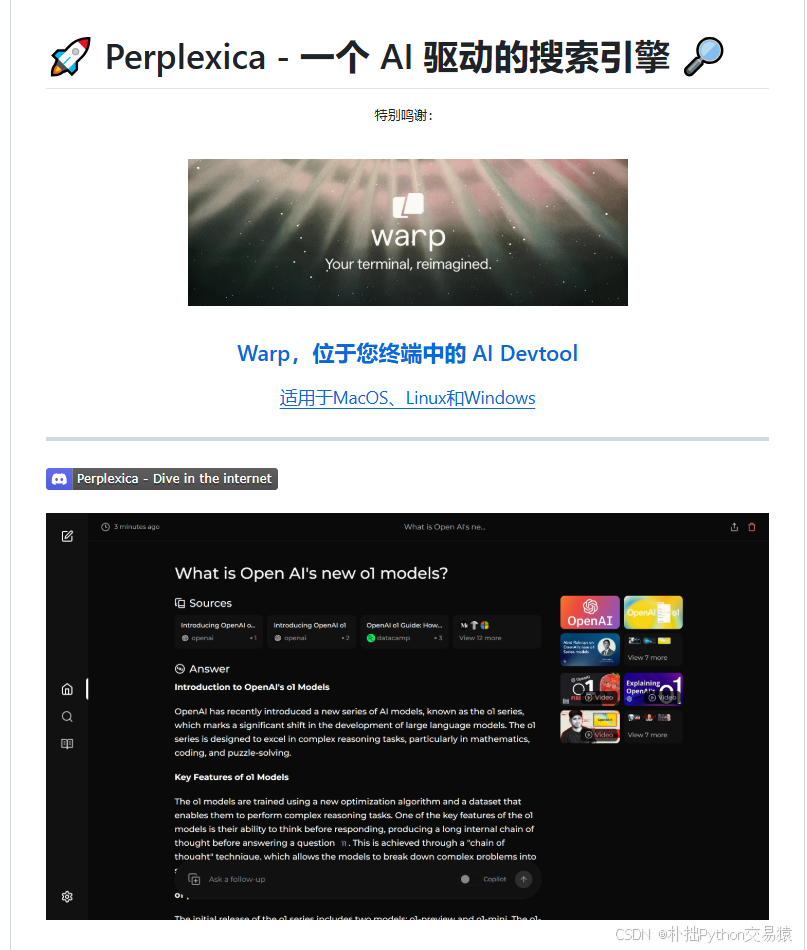The width and height of the screenshot is (807, 950).
Task: Open the MacOS, Linux and Windows link
Action: point(407,398)
